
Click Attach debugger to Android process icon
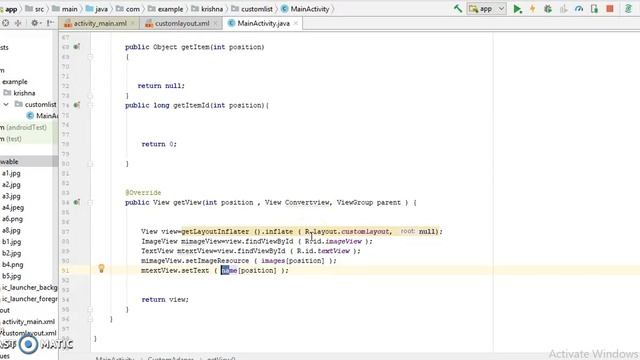594,9
